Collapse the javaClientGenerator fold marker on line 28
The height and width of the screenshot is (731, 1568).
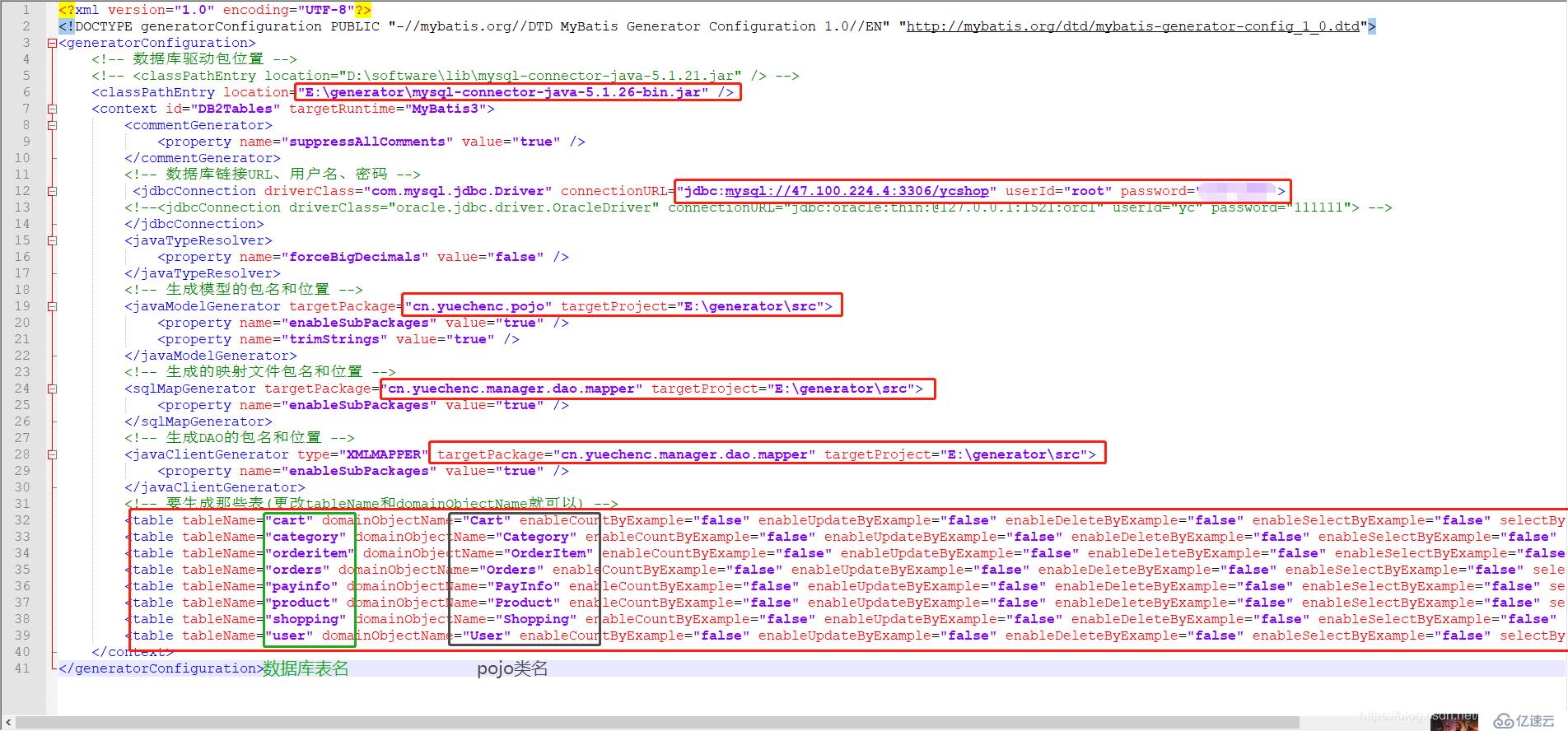coord(53,454)
